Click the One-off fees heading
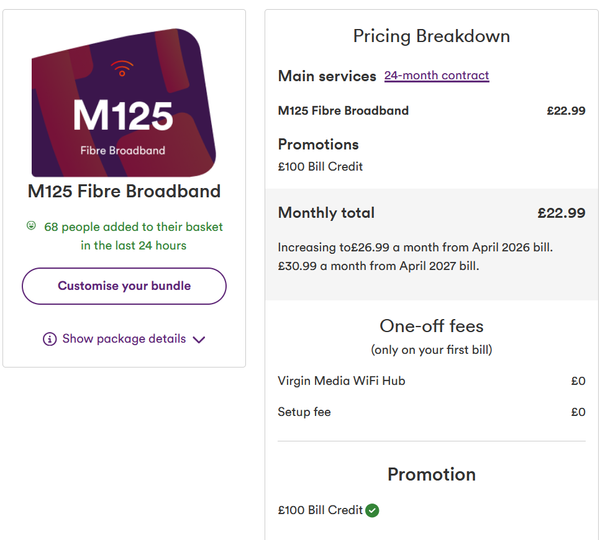This screenshot has height=540, width=600. pyautogui.click(x=431, y=326)
